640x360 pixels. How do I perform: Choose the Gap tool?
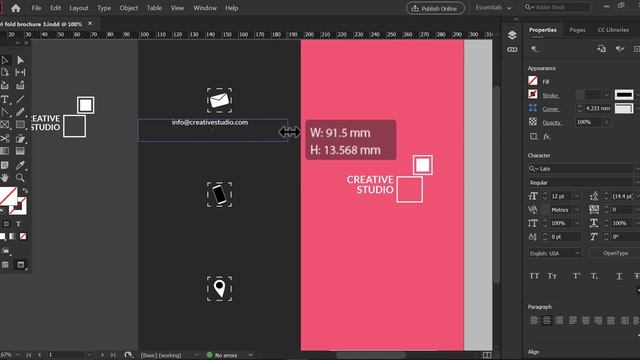[x=20, y=73]
